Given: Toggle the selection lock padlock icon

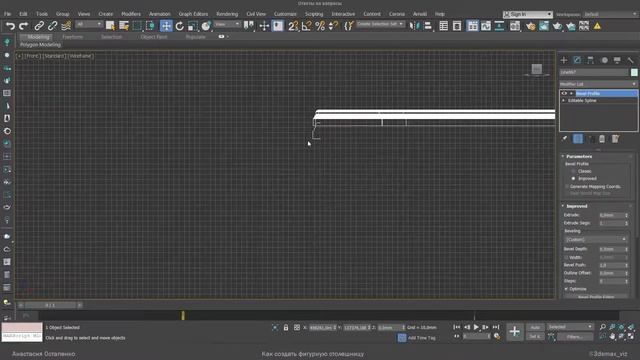Looking at the screenshot, I should click(286, 327).
